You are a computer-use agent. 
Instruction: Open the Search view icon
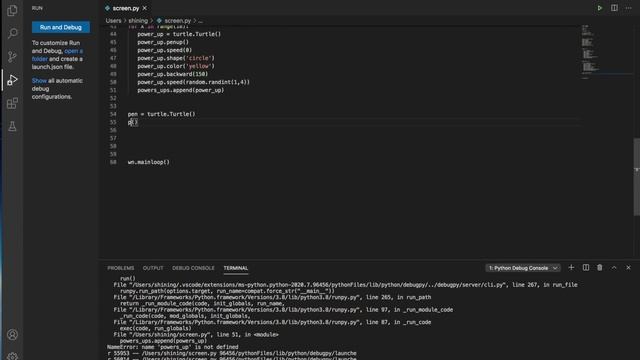[x=12, y=33]
